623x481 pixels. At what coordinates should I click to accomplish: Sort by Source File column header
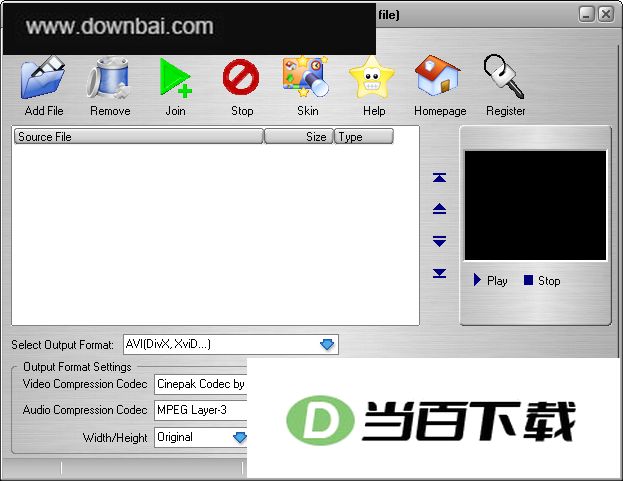139,137
